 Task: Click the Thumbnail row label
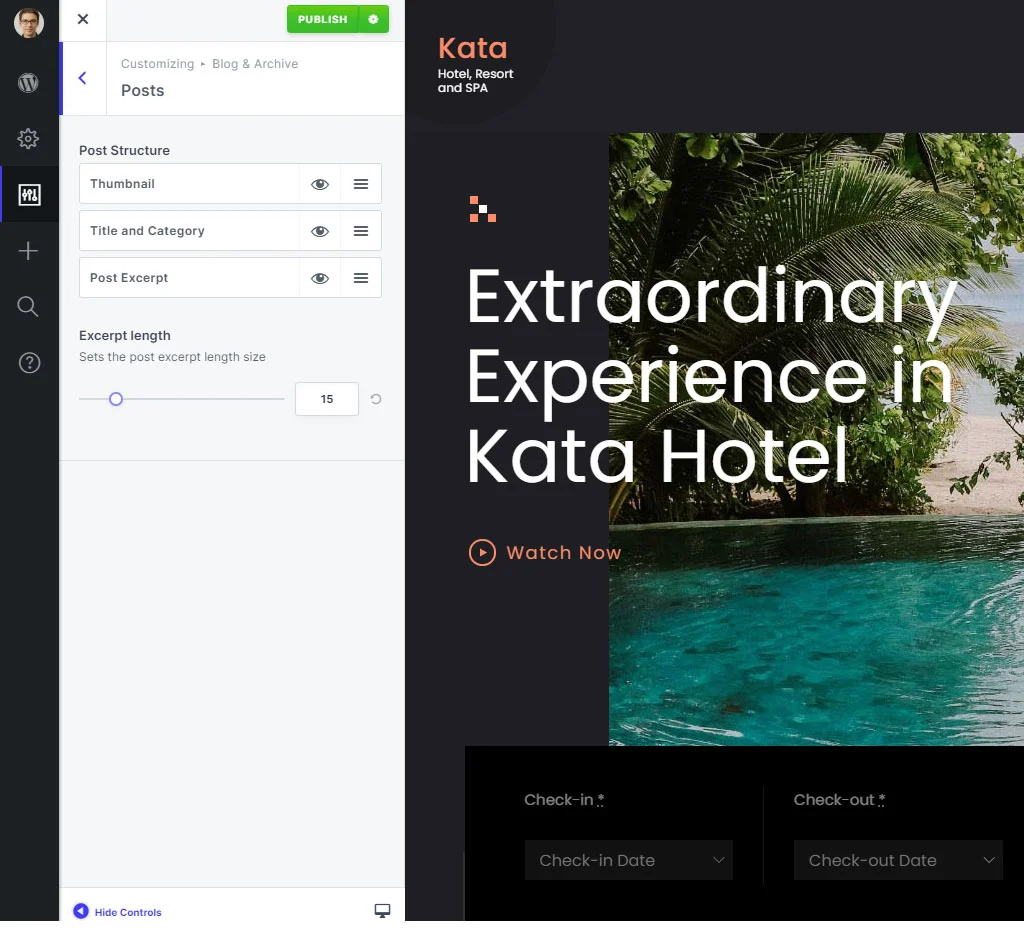122,184
